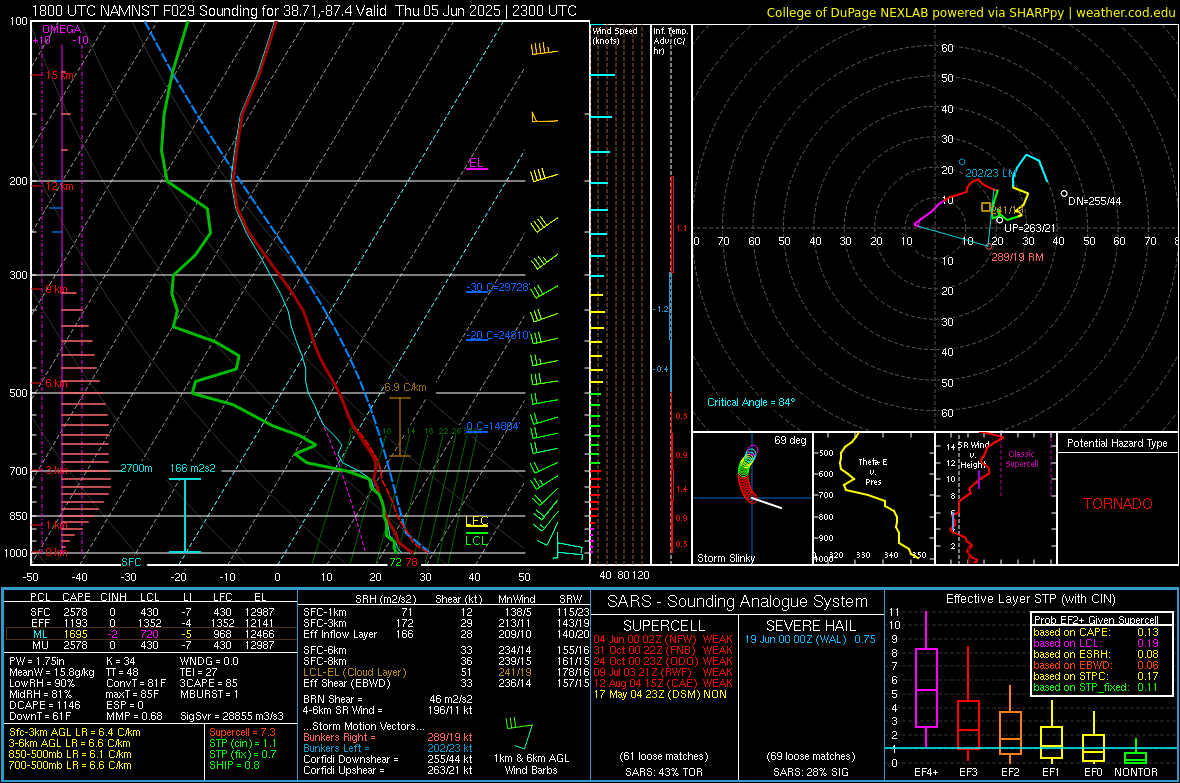The image size is (1180, 783).
Task: Click the '0 C=14804'' freezing level label
Action: [x=493, y=426]
